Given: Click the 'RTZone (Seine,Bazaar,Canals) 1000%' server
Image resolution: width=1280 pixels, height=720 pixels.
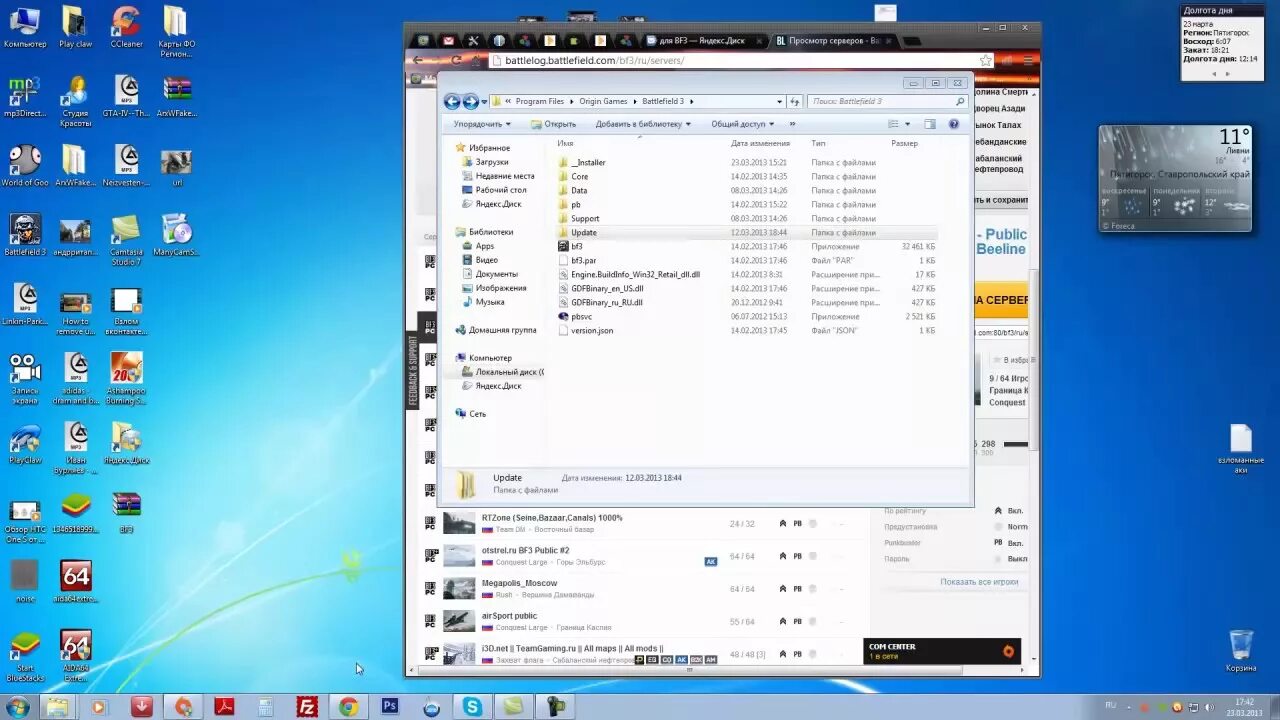Looking at the screenshot, I should coord(552,518).
